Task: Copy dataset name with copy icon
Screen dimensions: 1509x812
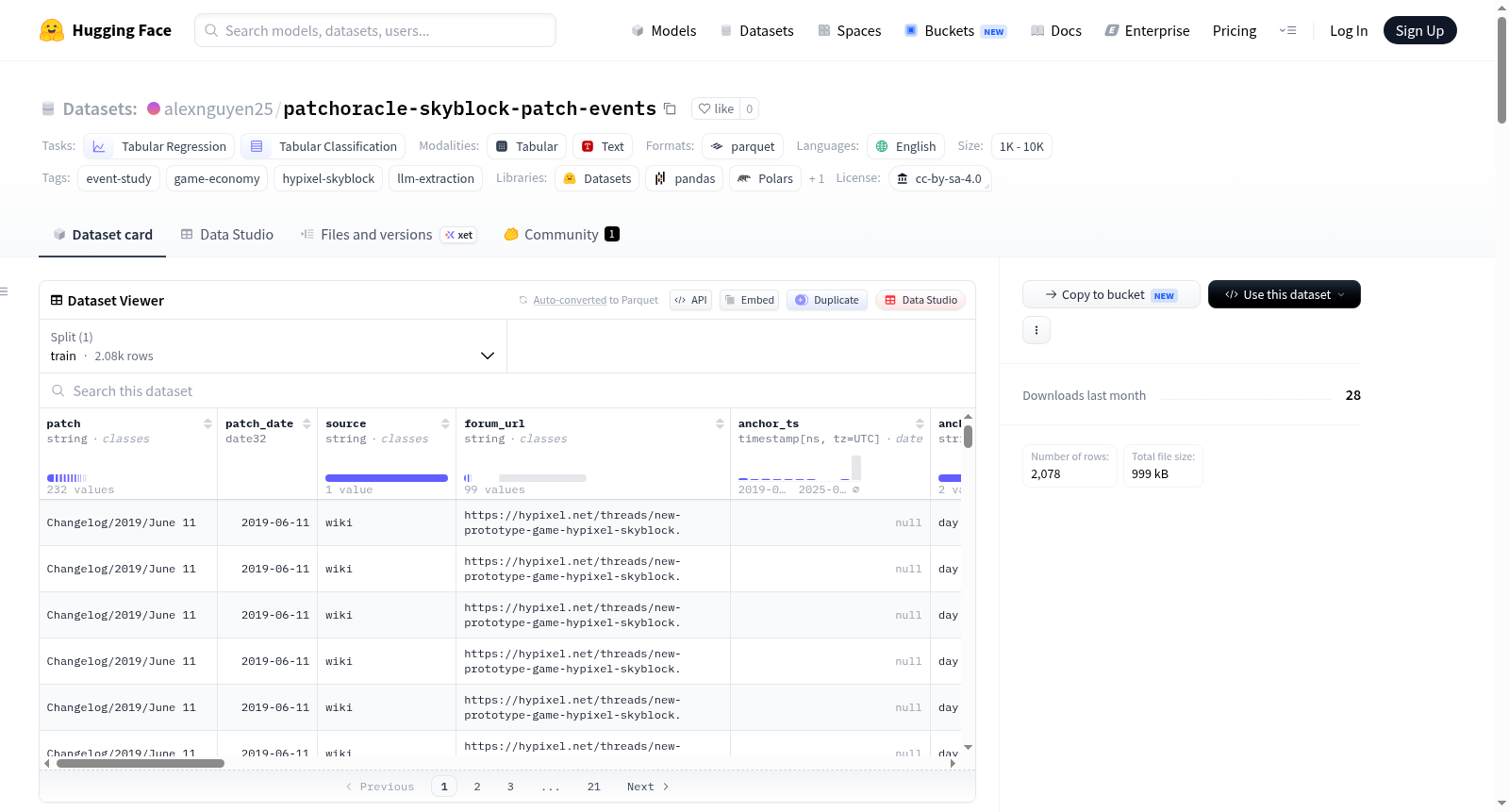Action: click(670, 108)
